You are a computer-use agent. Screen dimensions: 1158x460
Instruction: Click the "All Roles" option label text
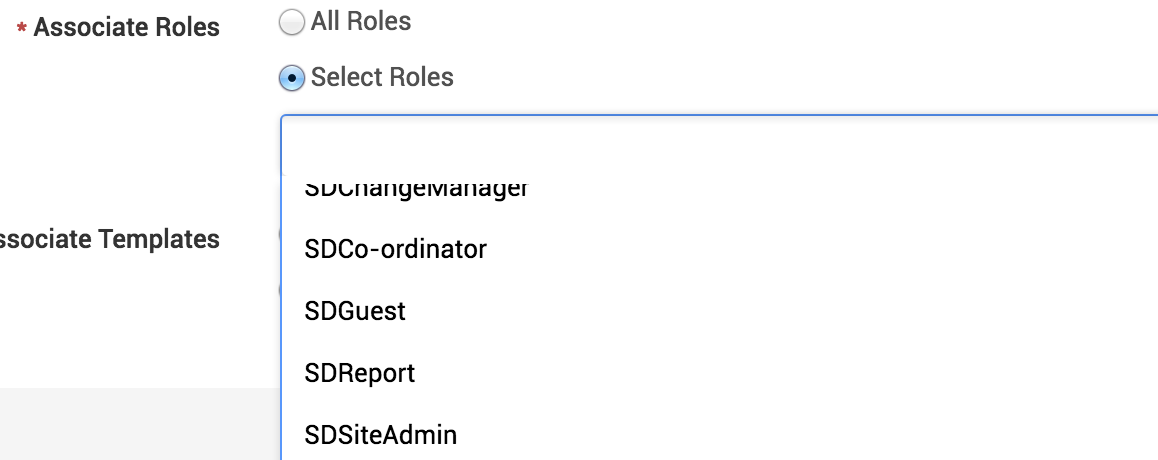(x=361, y=22)
